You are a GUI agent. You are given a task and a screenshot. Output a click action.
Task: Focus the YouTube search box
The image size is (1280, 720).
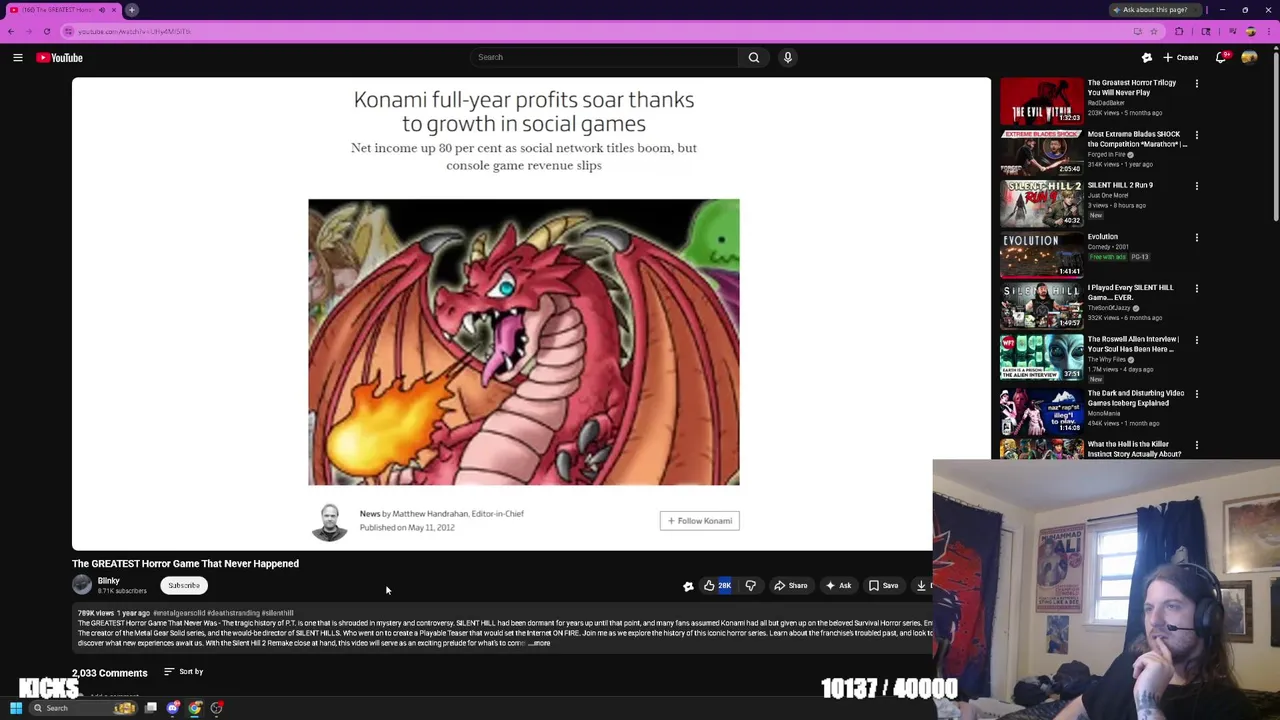coord(605,57)
